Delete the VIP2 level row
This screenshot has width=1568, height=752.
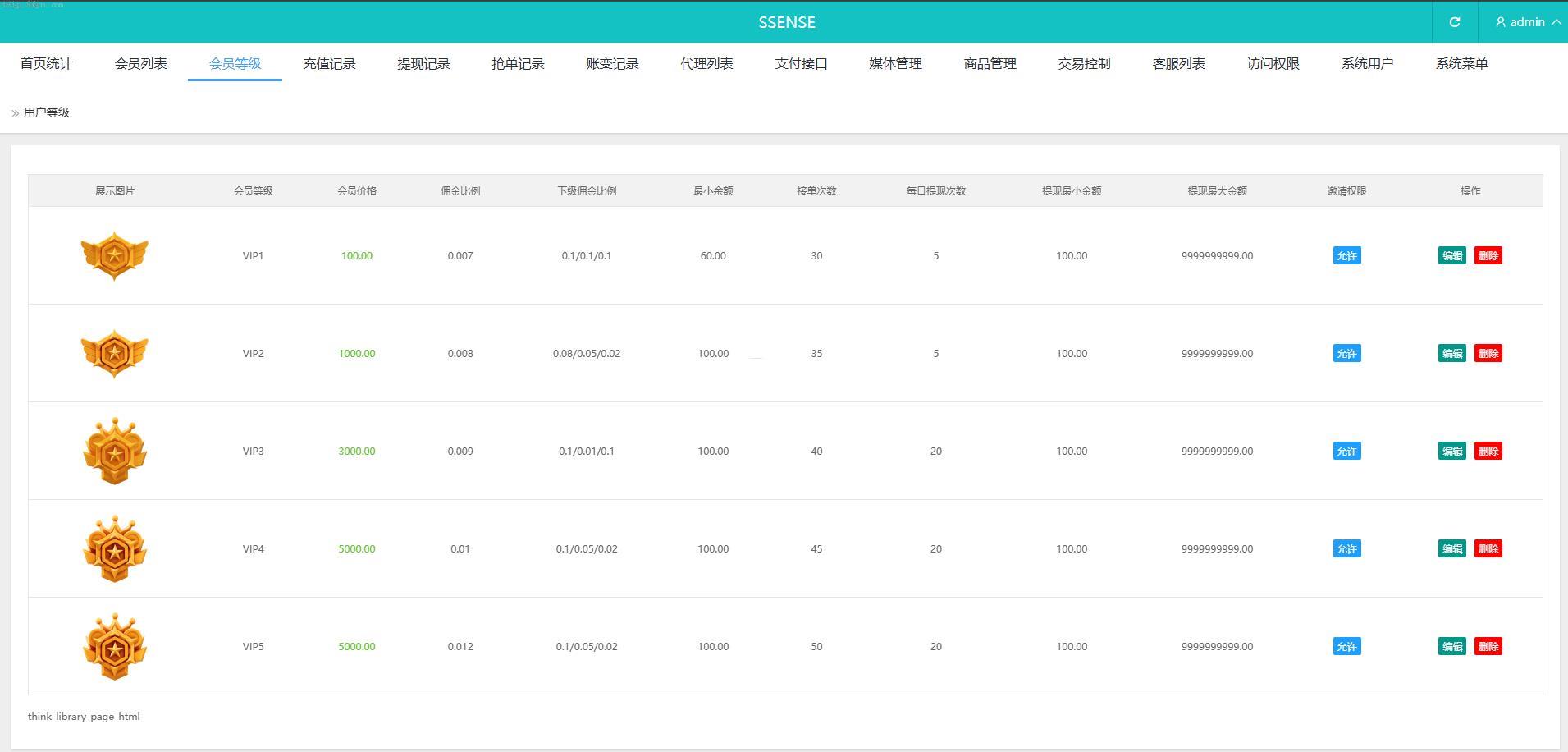pos(1488,353)
